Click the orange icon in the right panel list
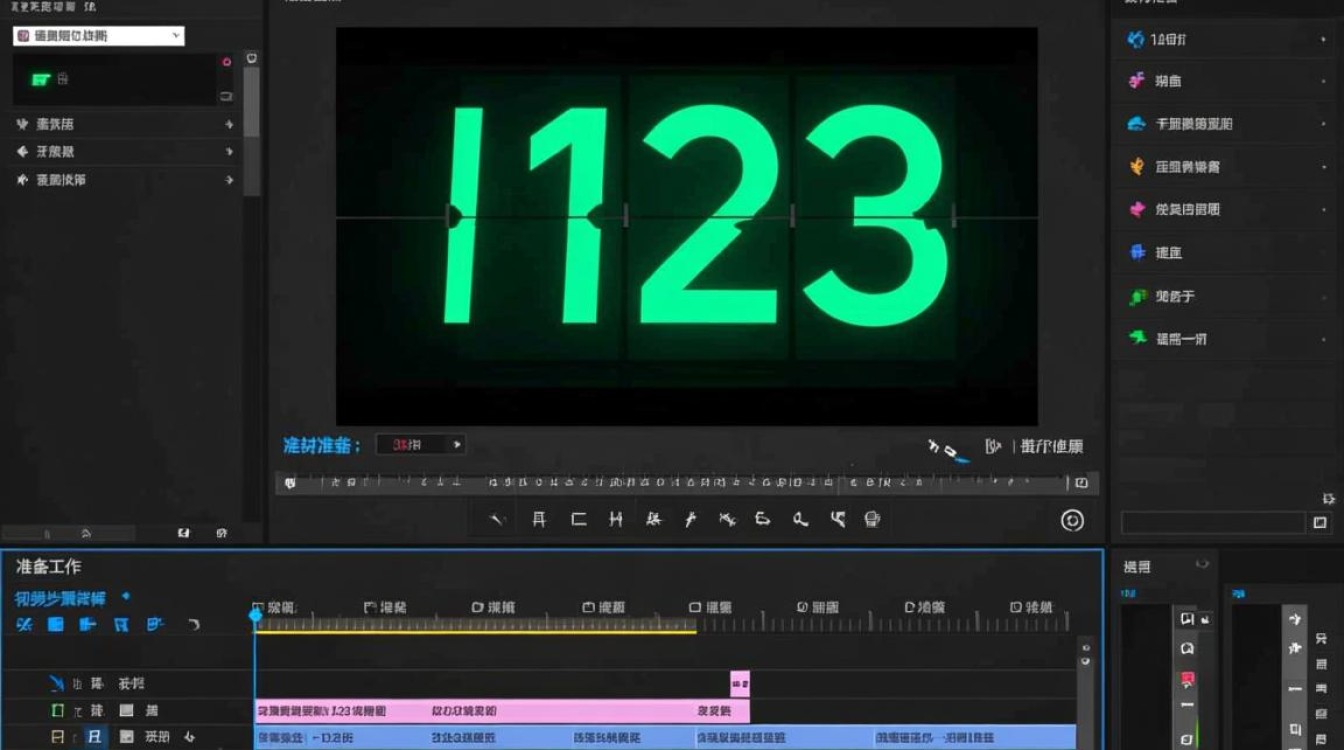Viewport: 1344px width, 750px height. (1136, 166)
